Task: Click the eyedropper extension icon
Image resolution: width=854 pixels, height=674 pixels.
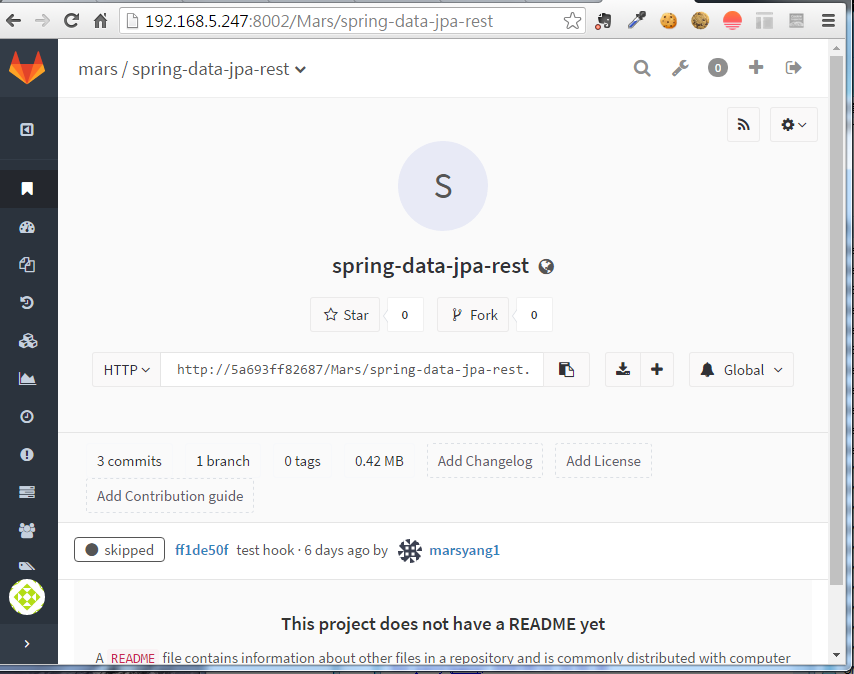Action: [636, 21]
